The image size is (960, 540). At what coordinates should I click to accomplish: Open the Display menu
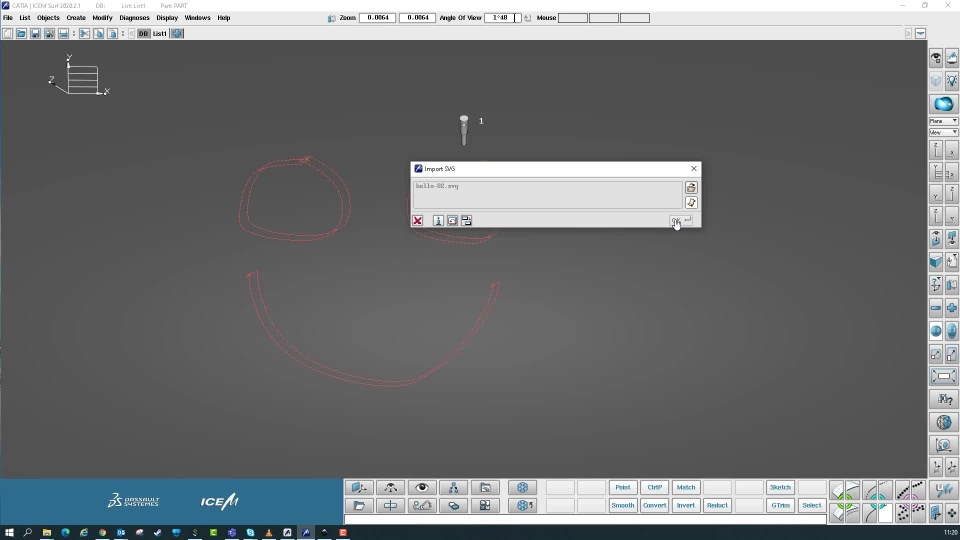click(x=167, y=18)
